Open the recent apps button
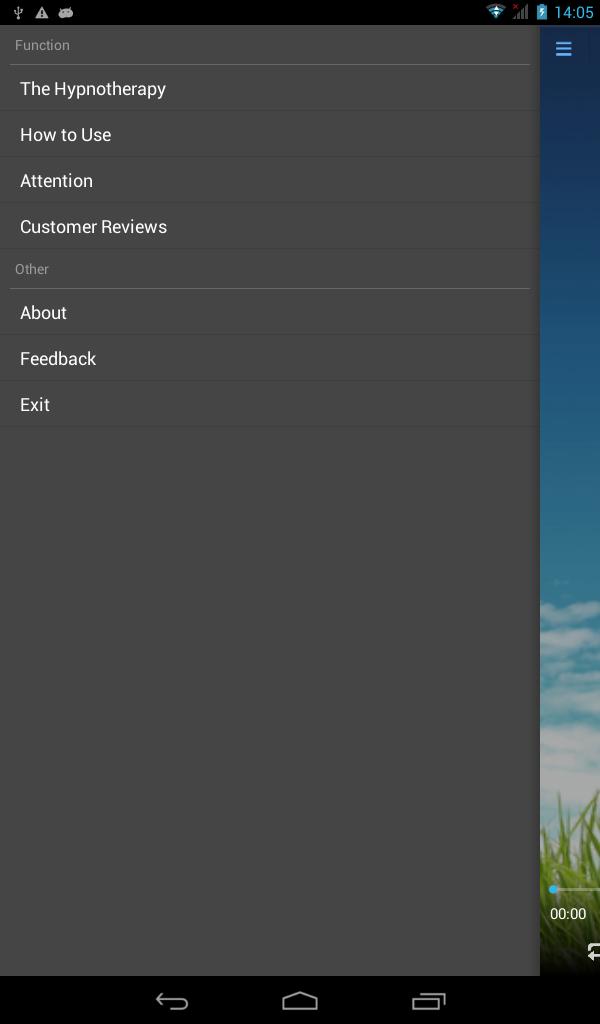The height and width of the screenshot is (1024, 600). (428, 1000)
